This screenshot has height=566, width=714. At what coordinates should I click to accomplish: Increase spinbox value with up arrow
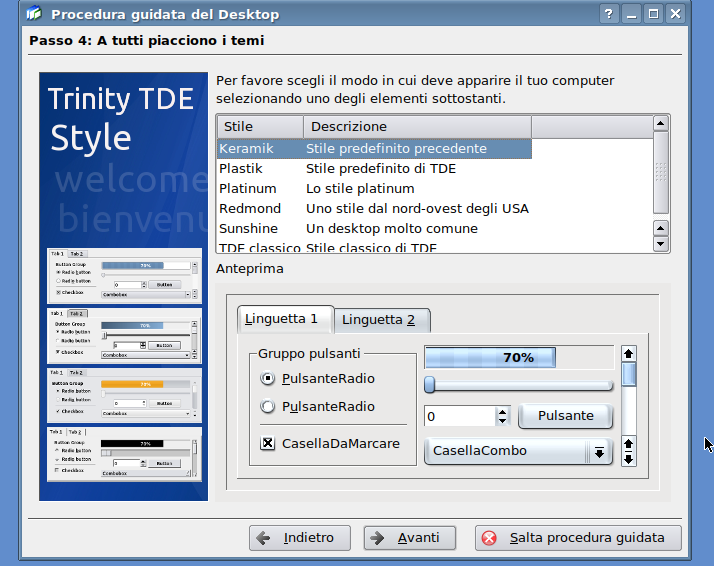502,411
